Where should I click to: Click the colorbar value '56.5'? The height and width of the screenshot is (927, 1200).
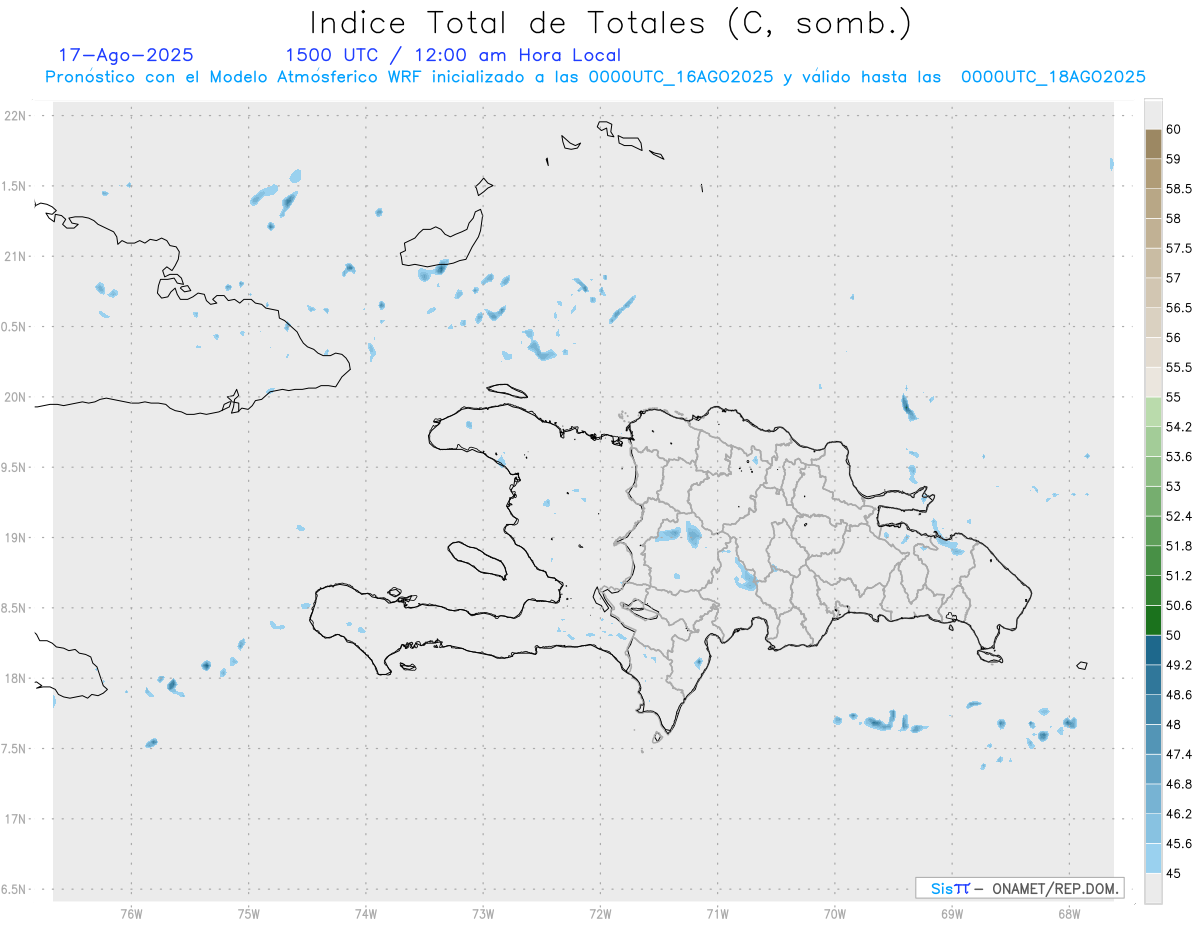tap(1178, 308)
